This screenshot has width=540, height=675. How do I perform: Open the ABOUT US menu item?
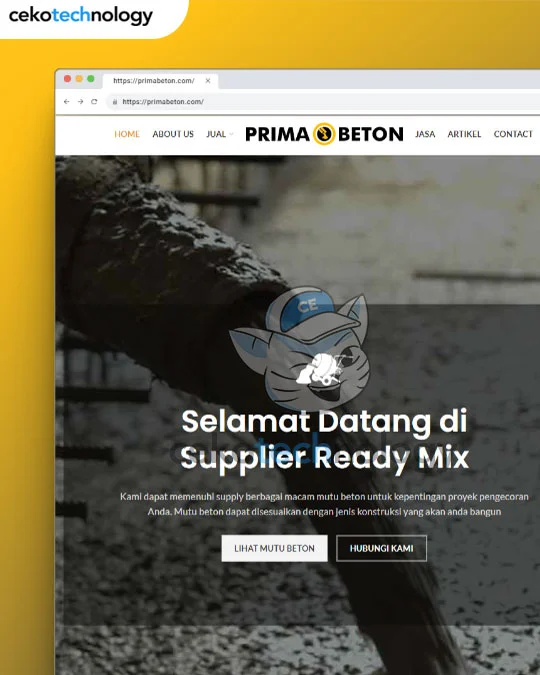(x=173, y=134)
